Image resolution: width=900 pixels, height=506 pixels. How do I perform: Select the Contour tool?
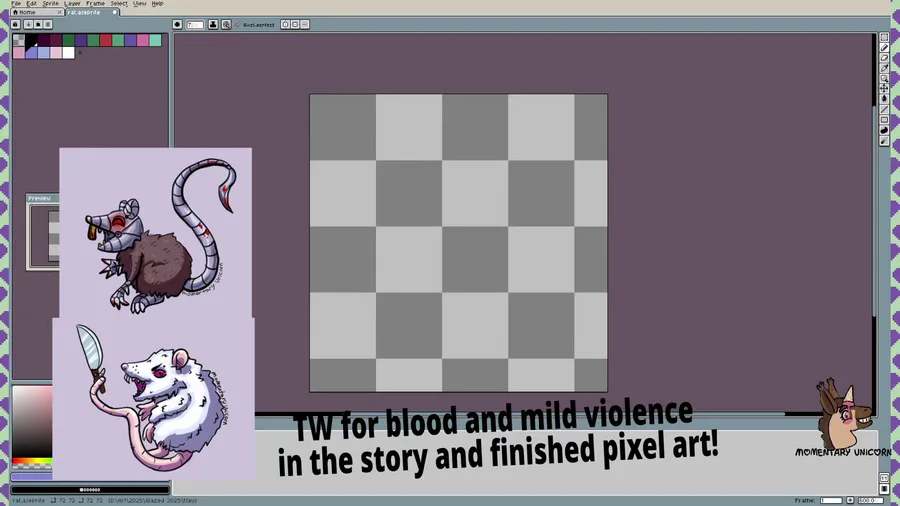[x=884, y=130]
